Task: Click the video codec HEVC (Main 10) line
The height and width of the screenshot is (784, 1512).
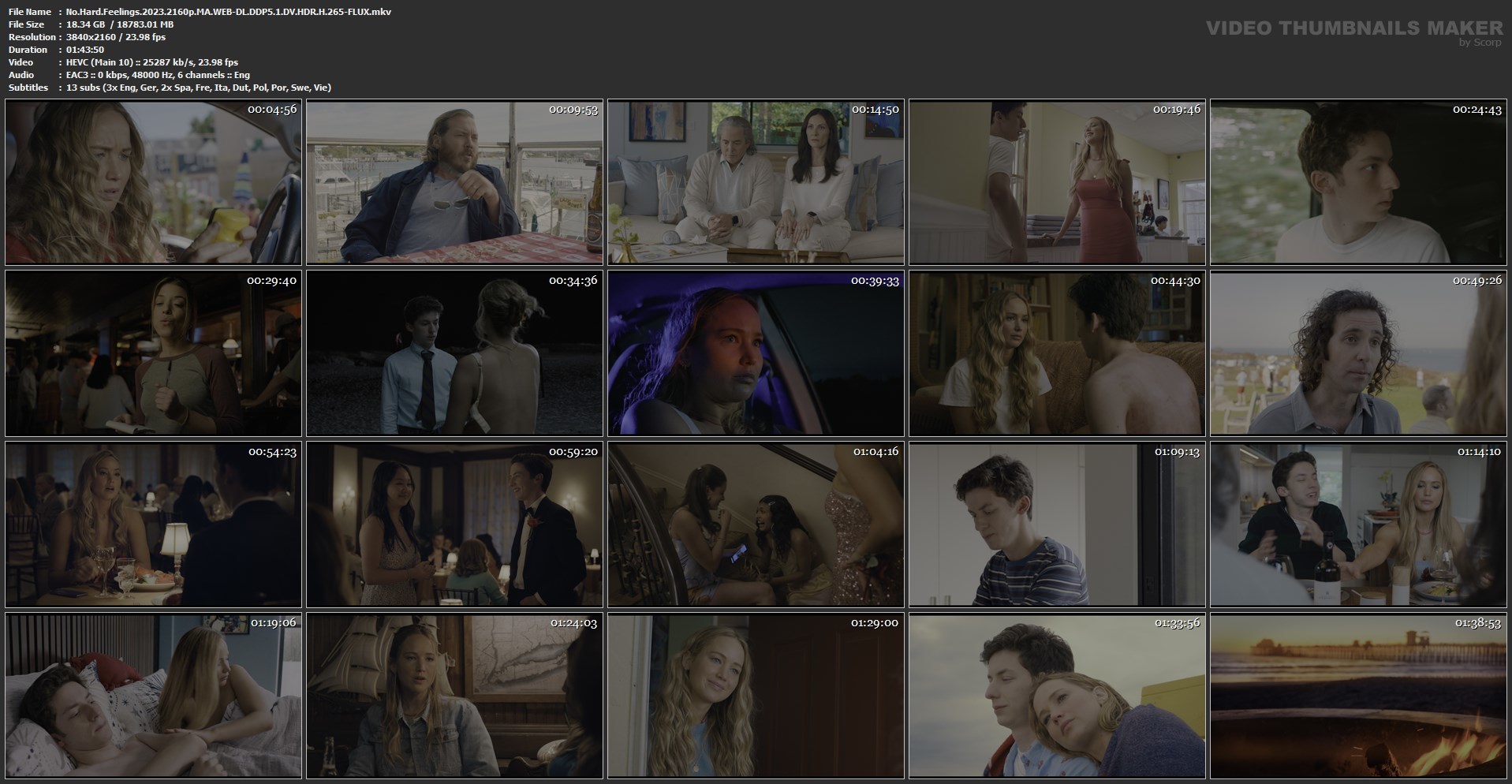Action: tap(152, 62)
